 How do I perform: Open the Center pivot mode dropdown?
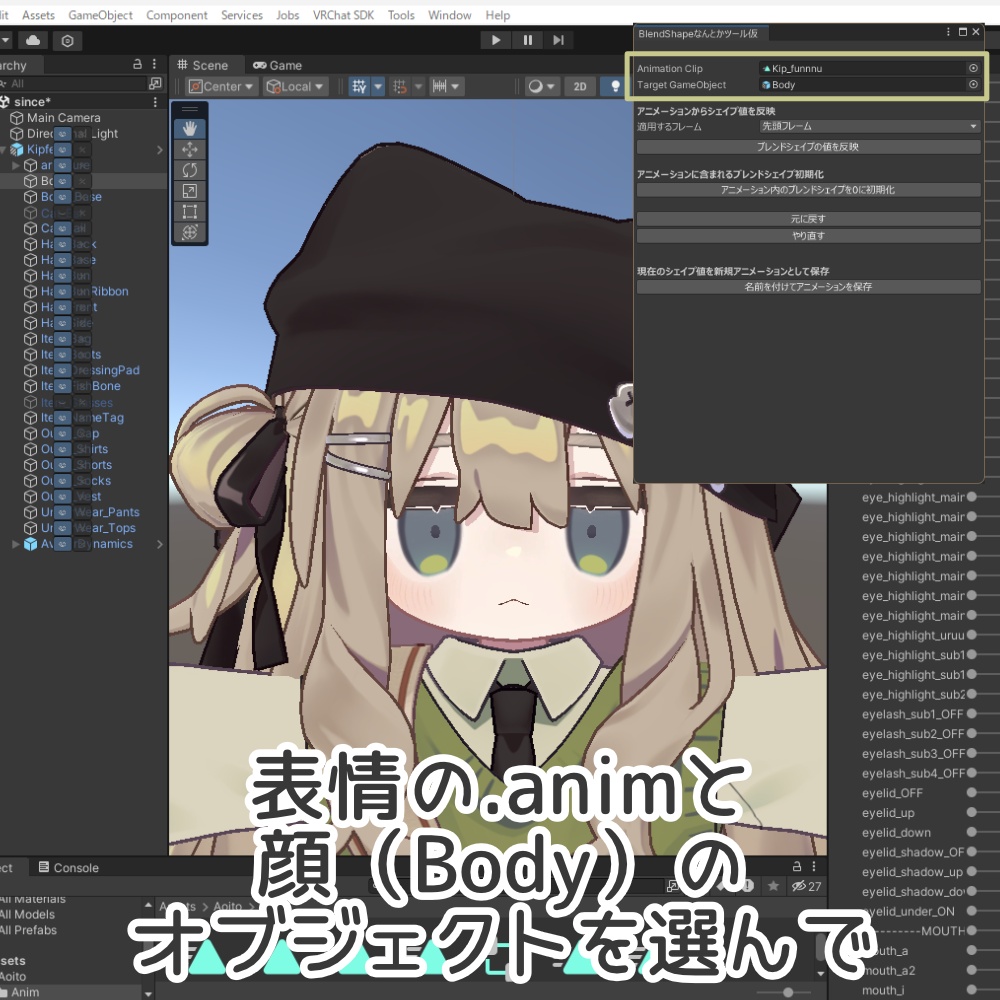[x=221, y=86]
